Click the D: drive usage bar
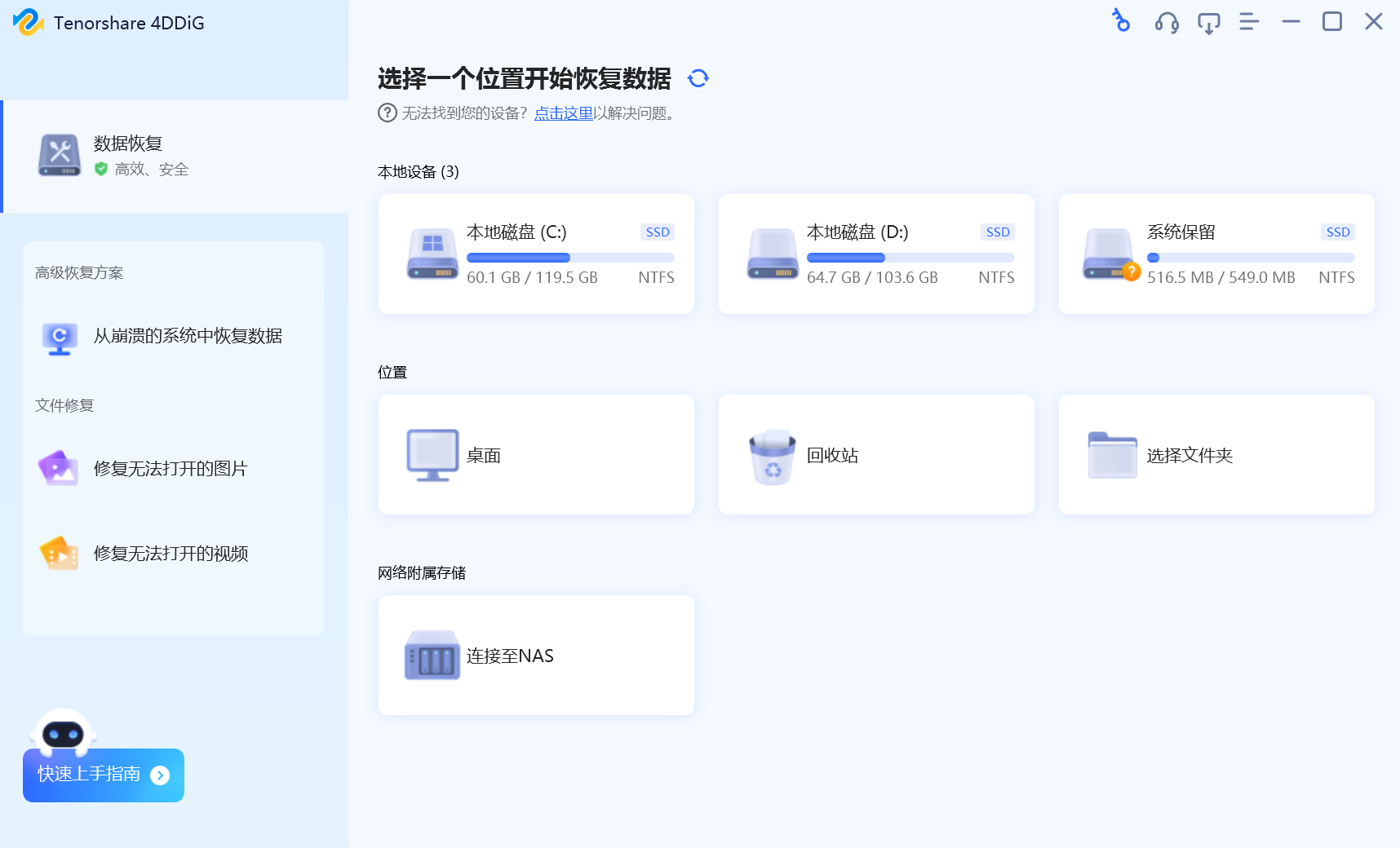Image resolution: width=1400 pixels, height=848 pixels. pyautogui.click(x=910, y=258)
